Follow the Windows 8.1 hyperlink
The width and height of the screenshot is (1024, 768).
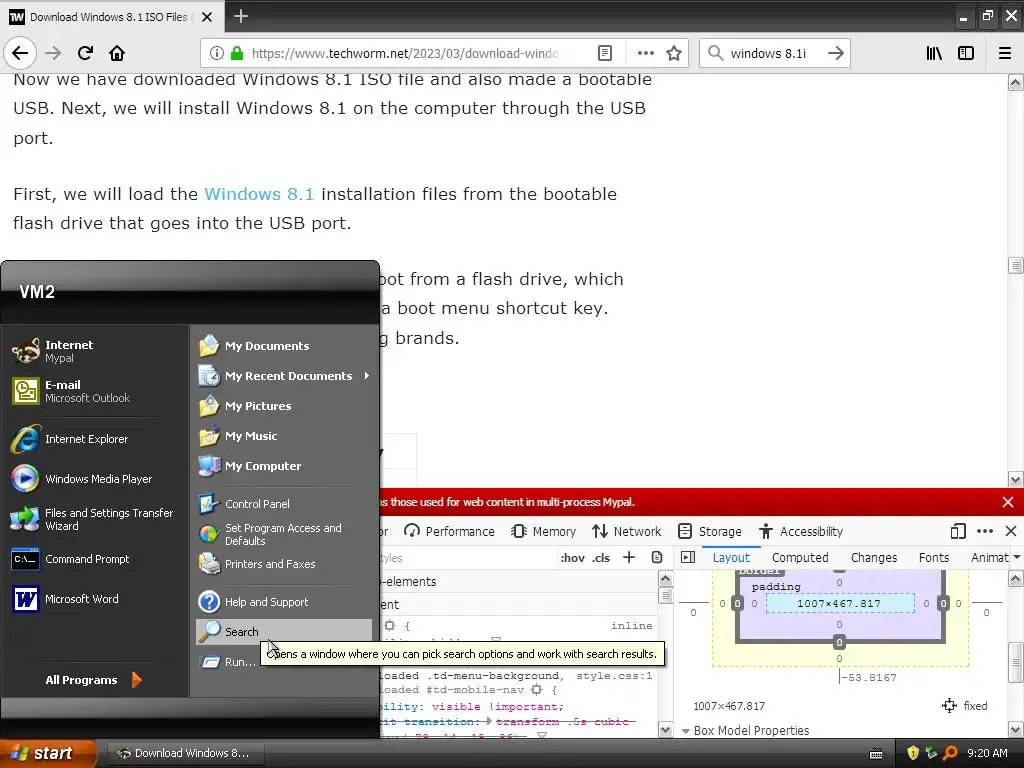[x=259, y=194]
